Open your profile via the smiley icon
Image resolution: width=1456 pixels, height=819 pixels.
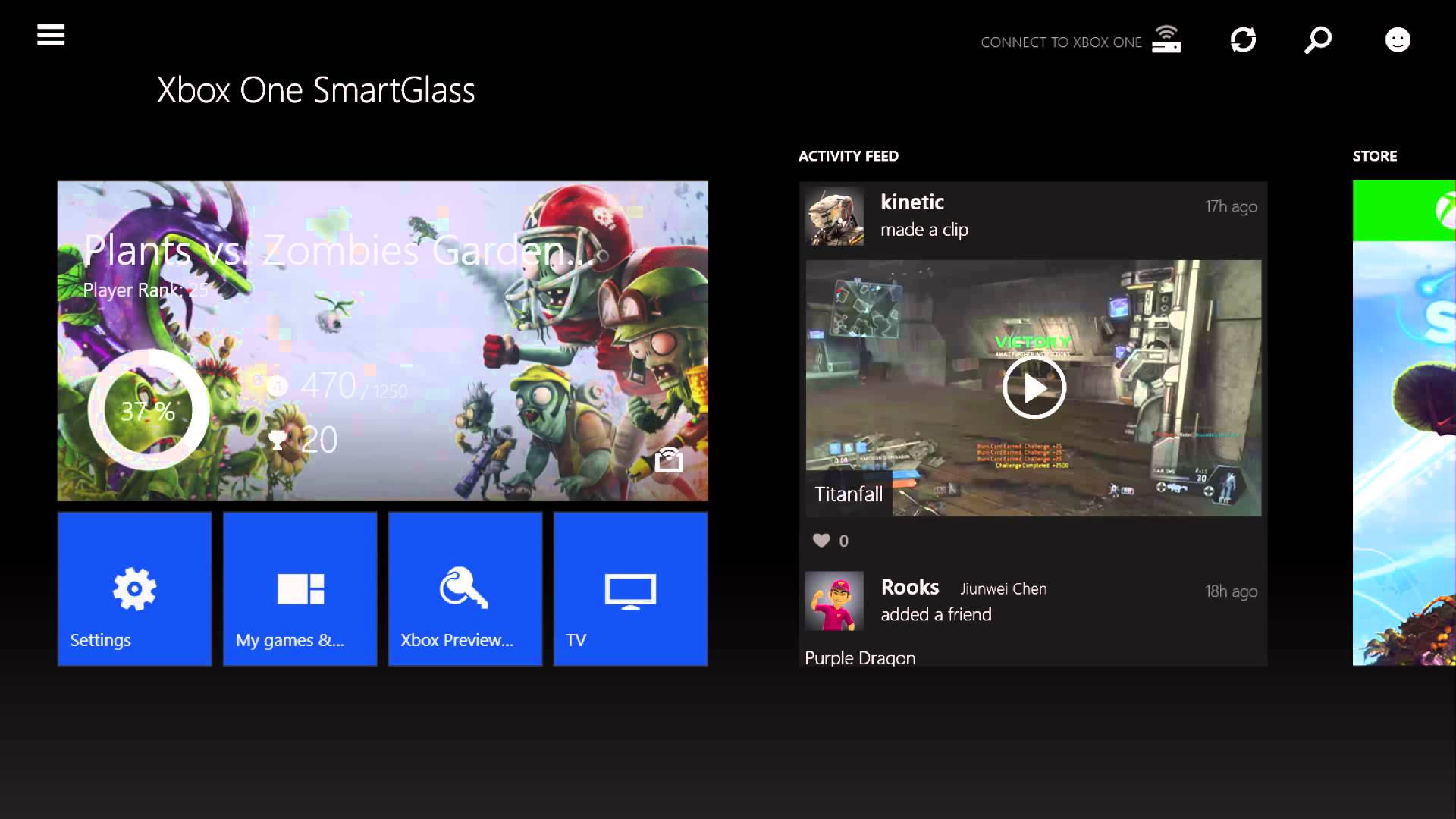pyautogui.click(x=1398, y=39)
